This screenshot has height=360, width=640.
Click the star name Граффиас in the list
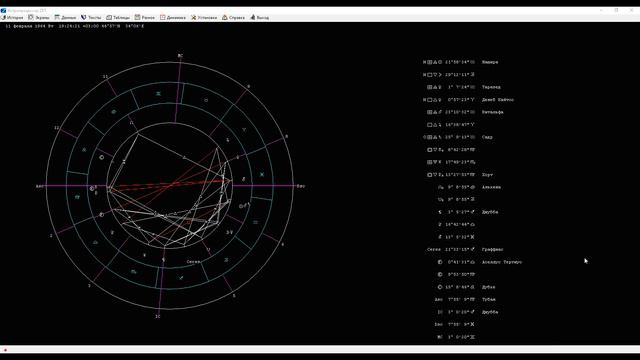(492, 249)
